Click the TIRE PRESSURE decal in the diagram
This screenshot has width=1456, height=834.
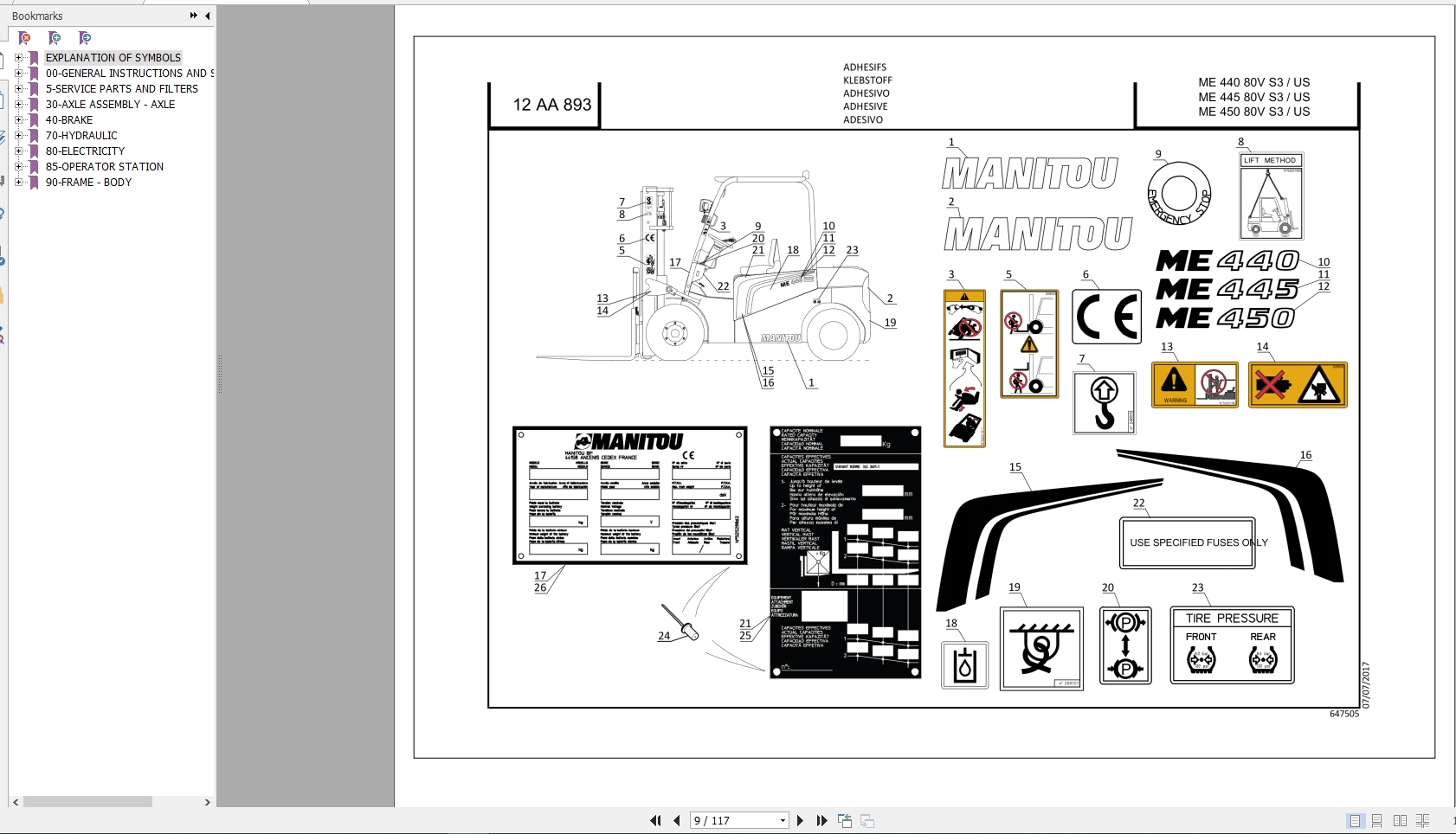(x=1232, y=645)
